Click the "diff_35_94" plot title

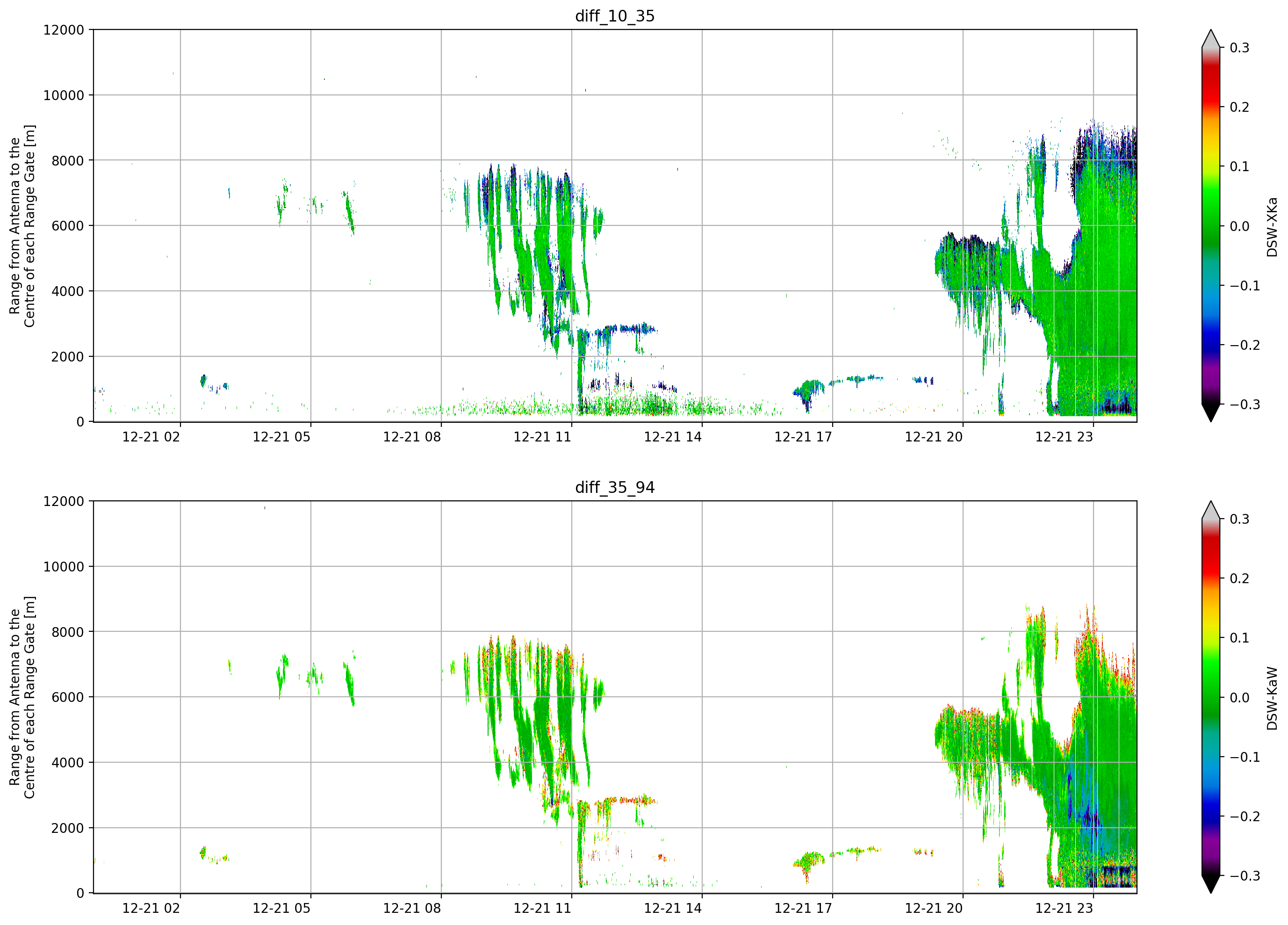(614, 487)
